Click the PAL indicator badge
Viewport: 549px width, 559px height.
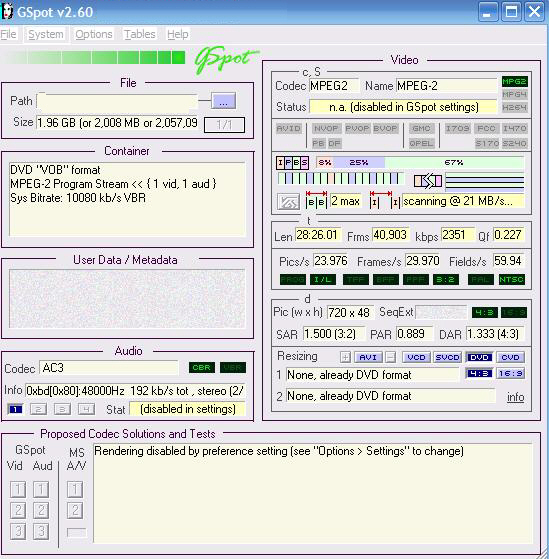[481, 280]
